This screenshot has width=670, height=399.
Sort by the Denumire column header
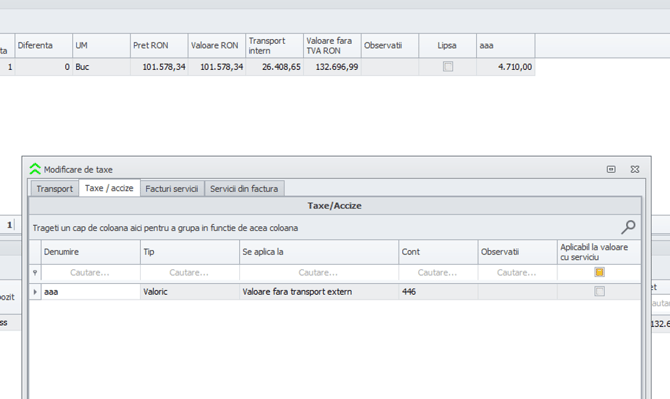[91, 252]
